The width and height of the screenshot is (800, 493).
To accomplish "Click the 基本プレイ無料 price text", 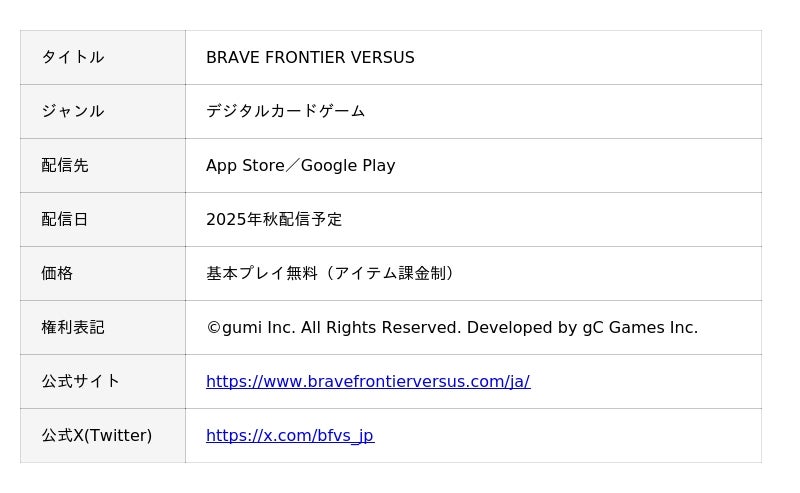I will click(262, 273).
